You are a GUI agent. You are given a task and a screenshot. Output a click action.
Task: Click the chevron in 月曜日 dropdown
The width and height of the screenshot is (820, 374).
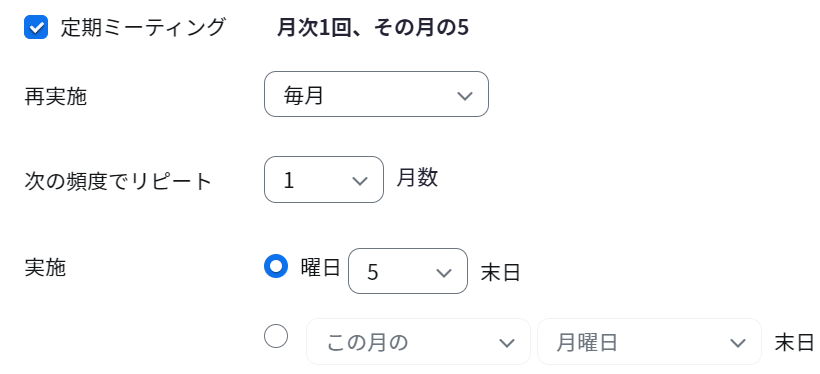(x=737, y=343)
